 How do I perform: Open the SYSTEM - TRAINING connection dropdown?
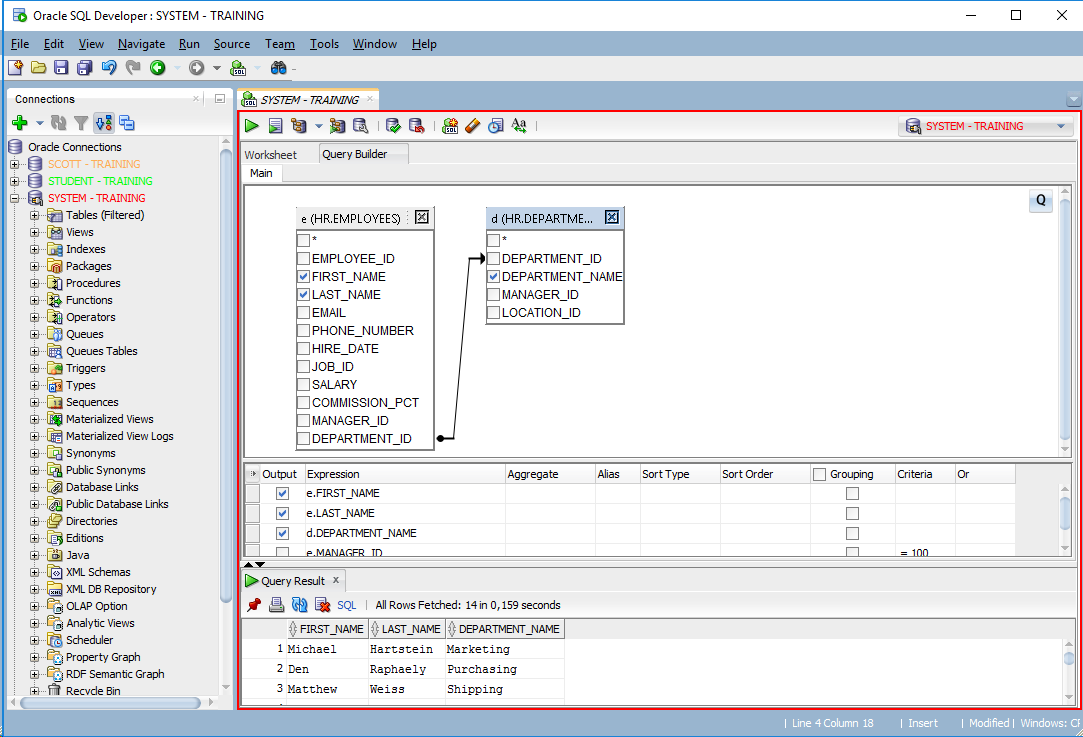[1060, 126]
